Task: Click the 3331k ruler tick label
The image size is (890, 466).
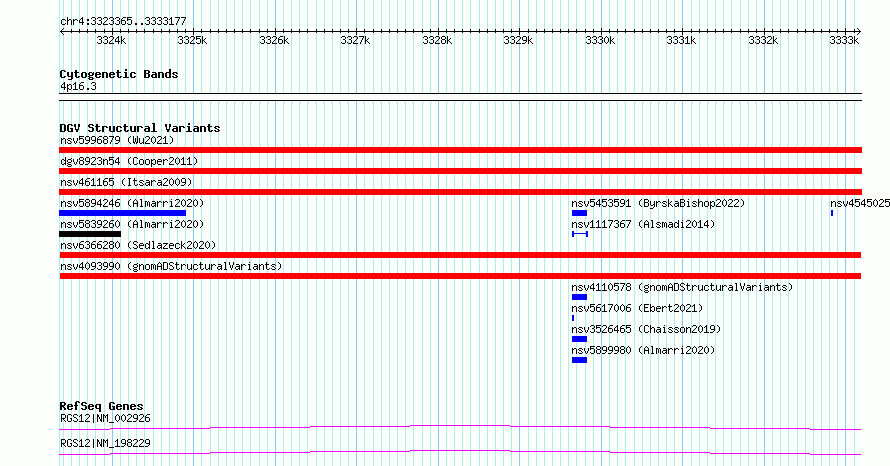Action: coord(681,40)
